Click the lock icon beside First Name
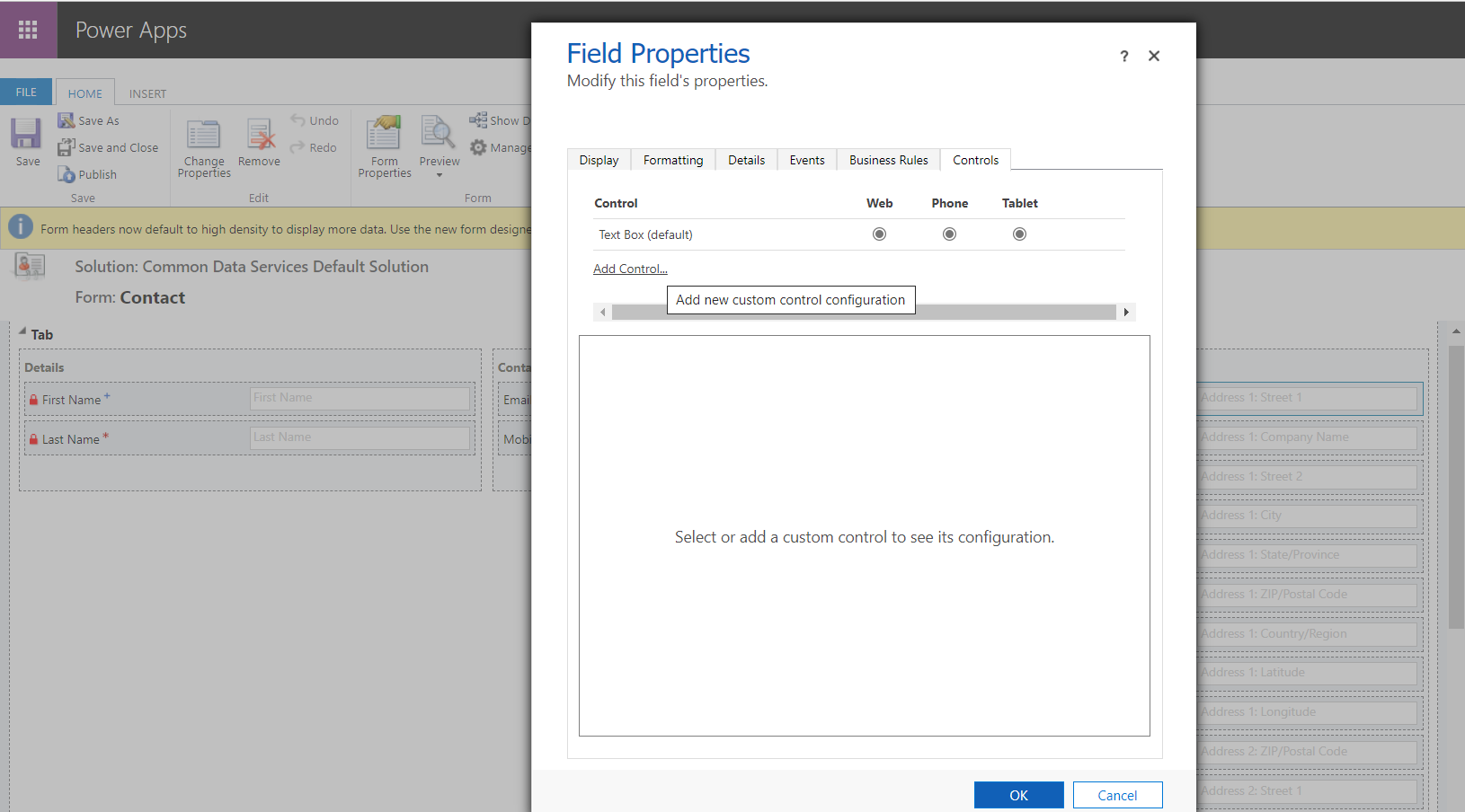 pos(33,401)
